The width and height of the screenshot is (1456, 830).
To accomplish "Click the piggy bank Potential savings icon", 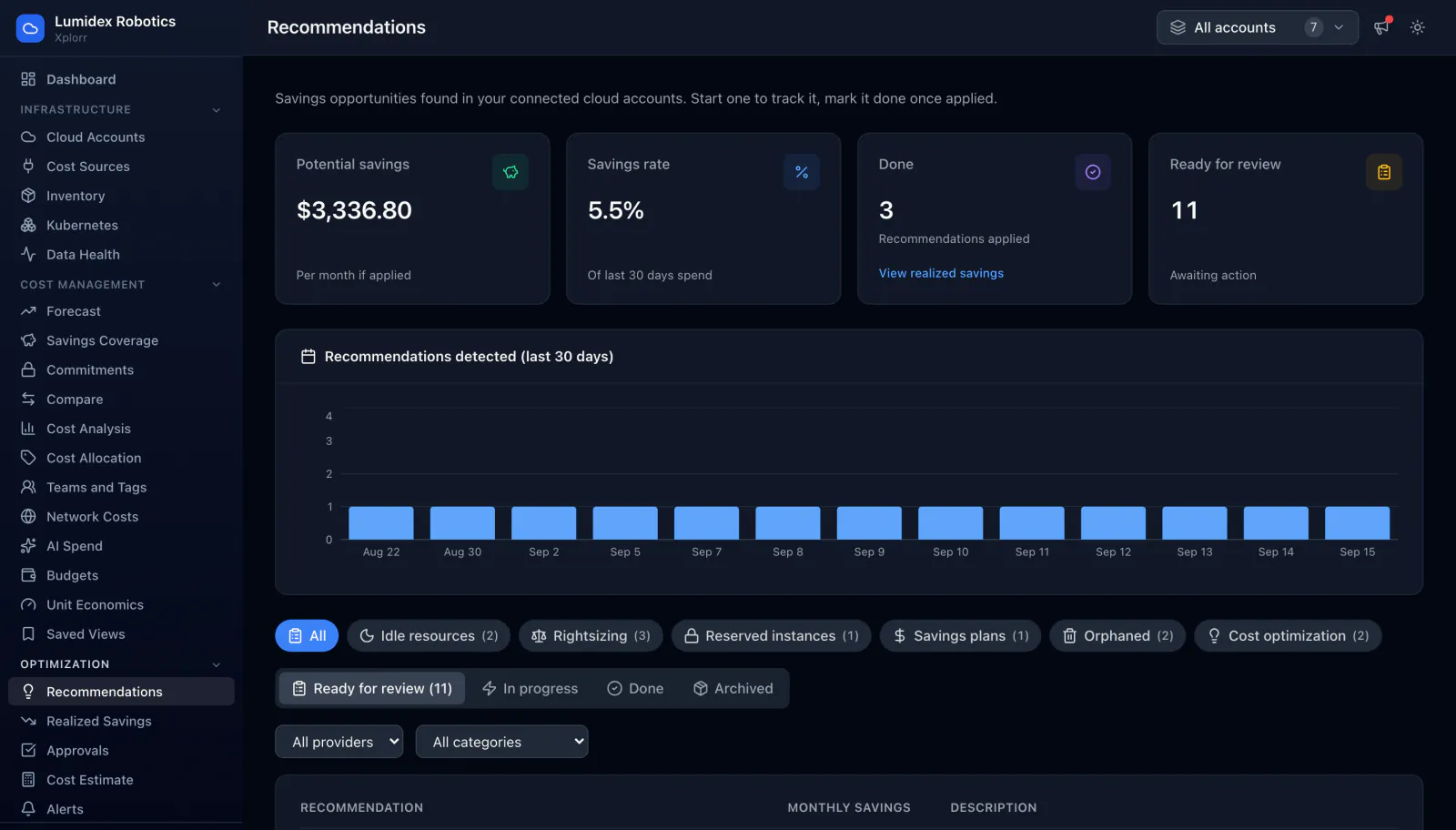I will 511,172.
